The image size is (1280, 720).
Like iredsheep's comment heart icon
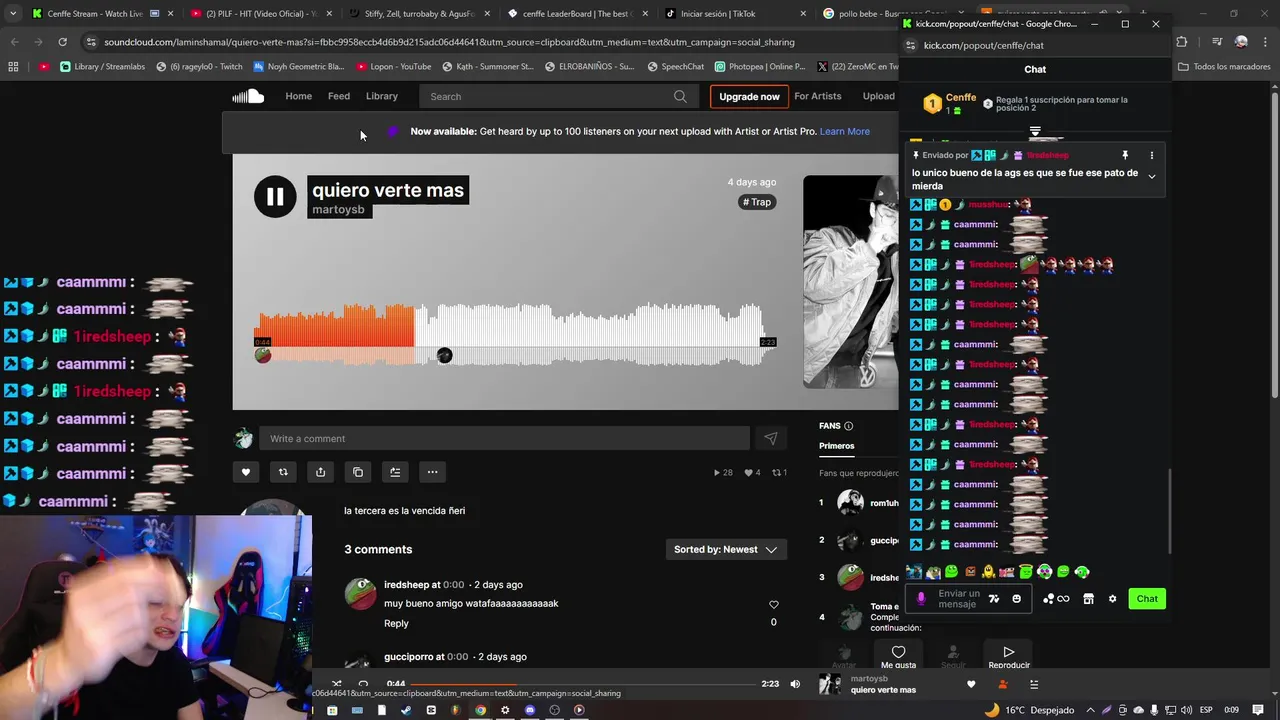tap(773, 605)
